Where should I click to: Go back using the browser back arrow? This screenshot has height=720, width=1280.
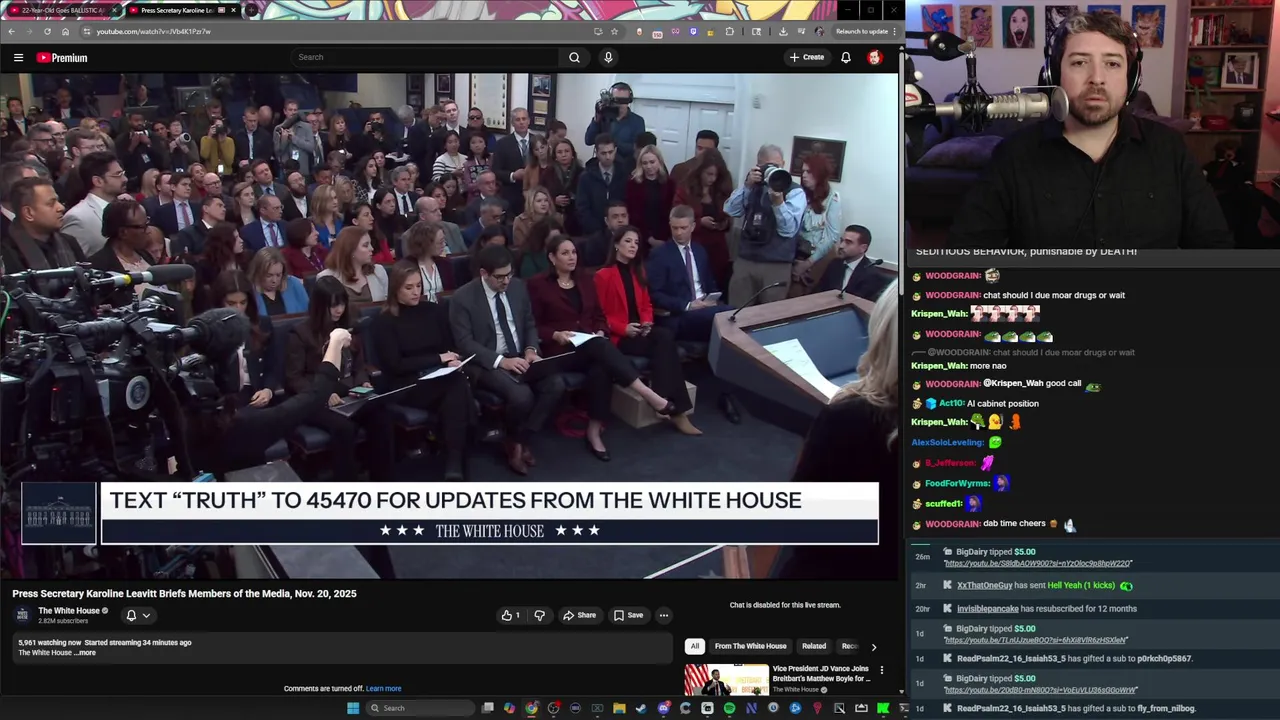point(11,31)
